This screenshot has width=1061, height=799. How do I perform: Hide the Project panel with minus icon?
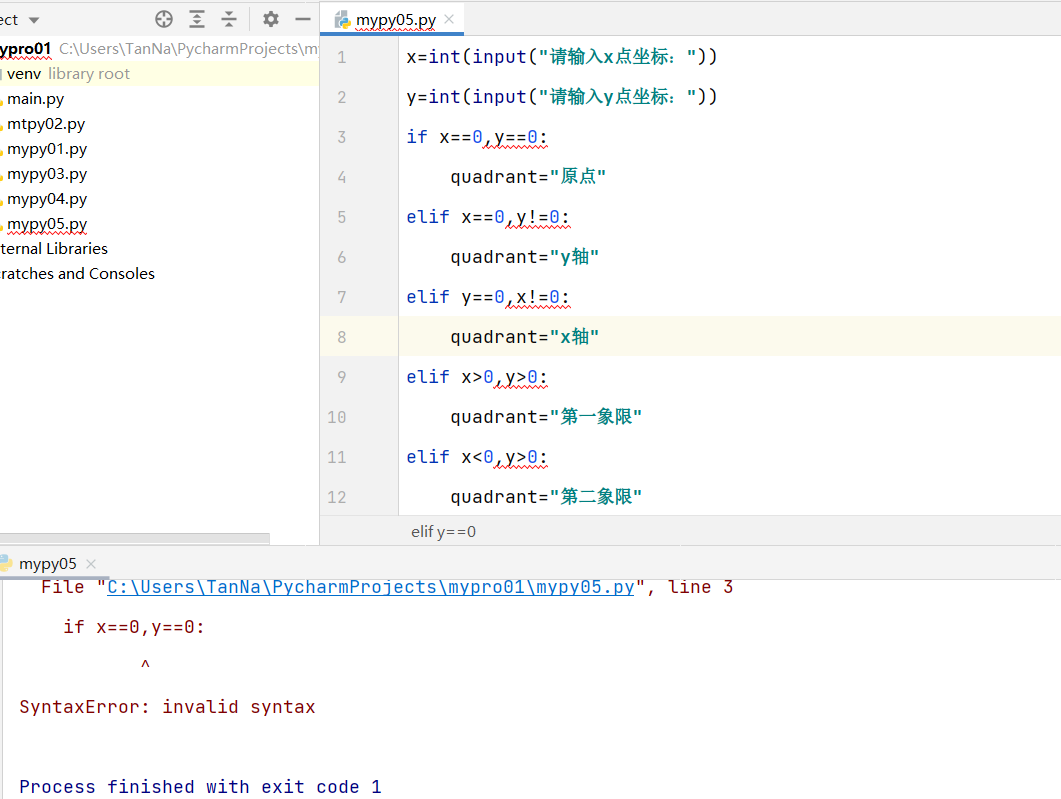point(302,19)
